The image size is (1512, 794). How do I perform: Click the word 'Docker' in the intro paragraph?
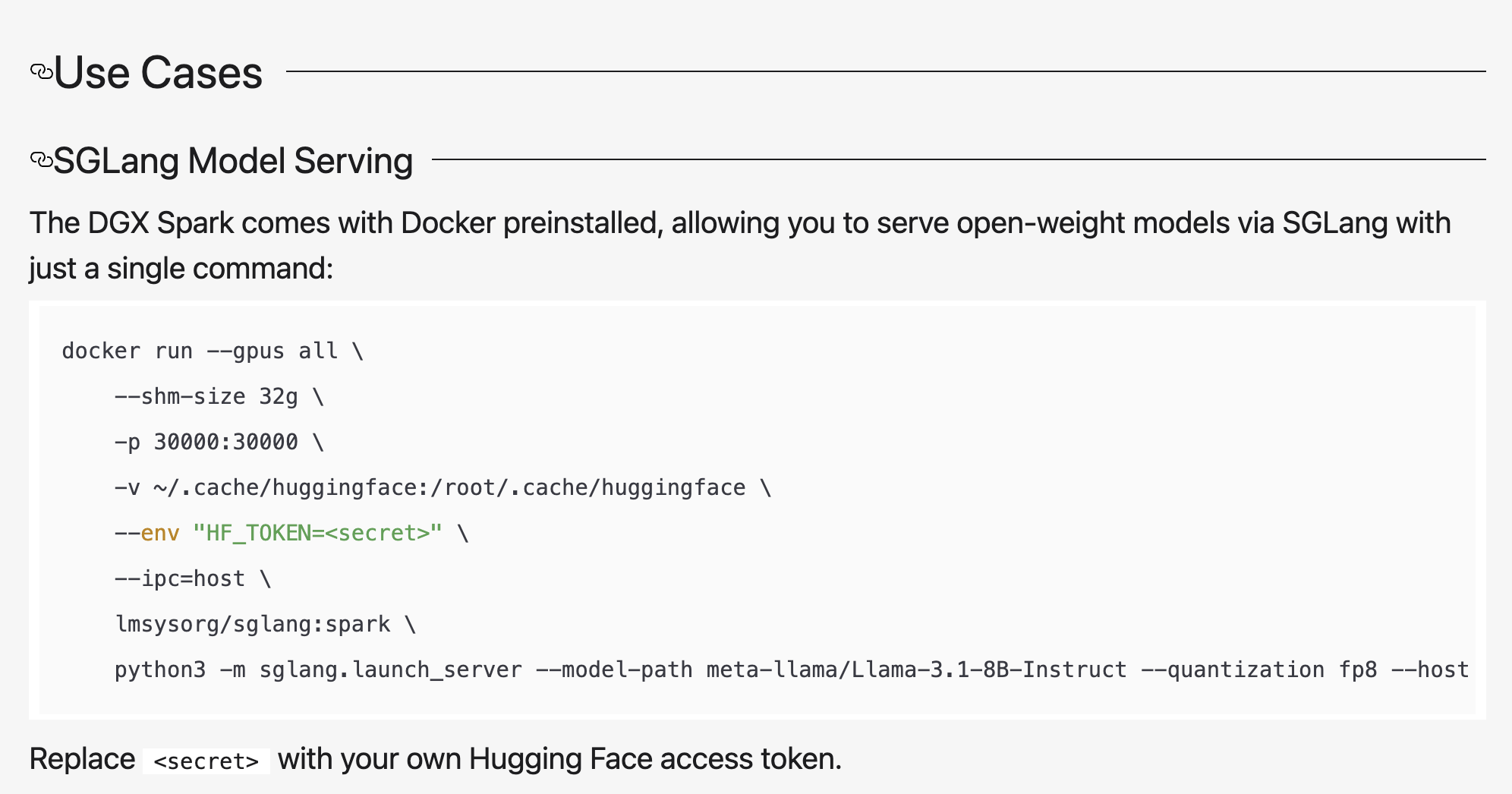(448, 223)
